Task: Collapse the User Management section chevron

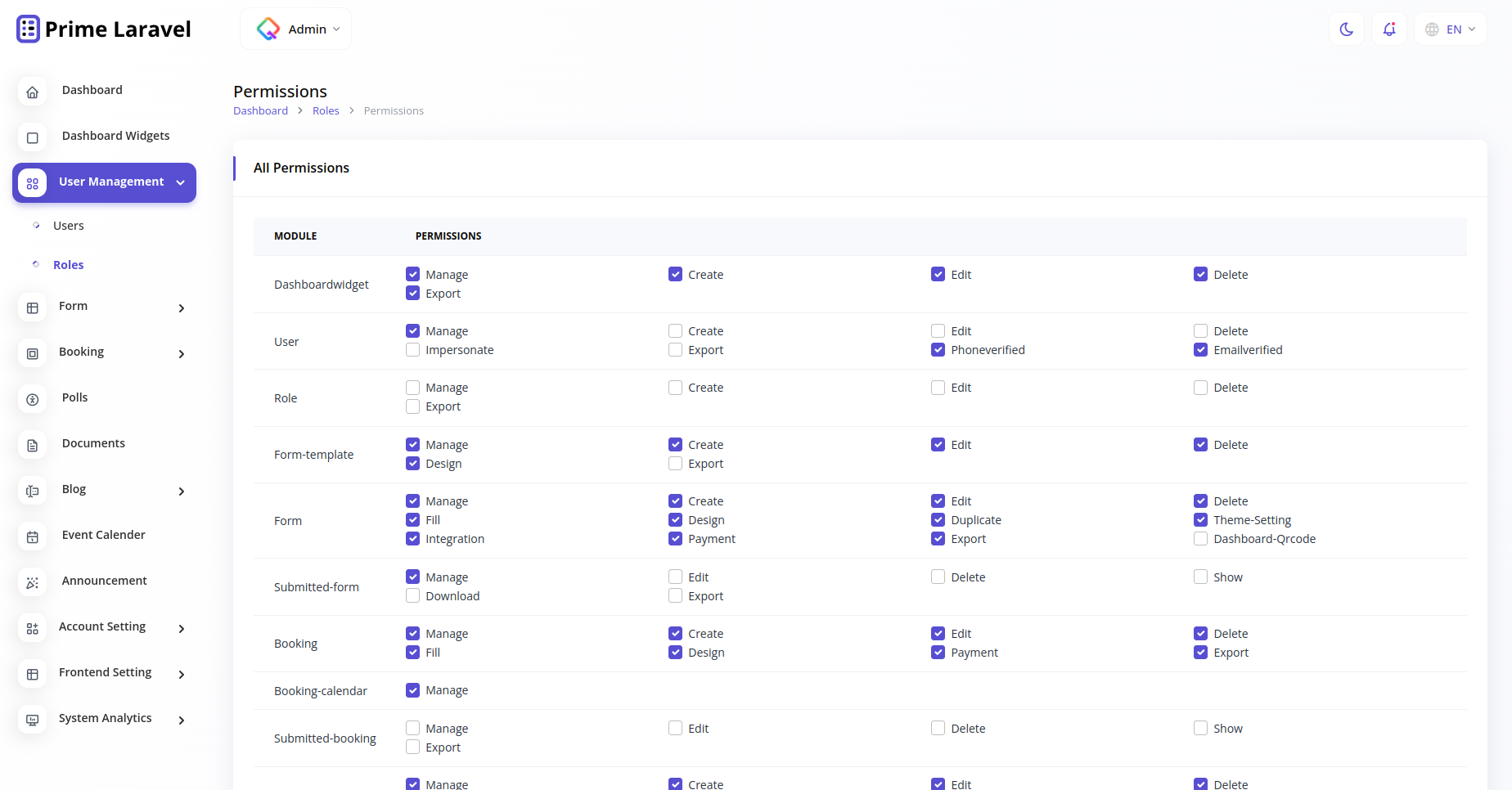Action: point(182,182)
